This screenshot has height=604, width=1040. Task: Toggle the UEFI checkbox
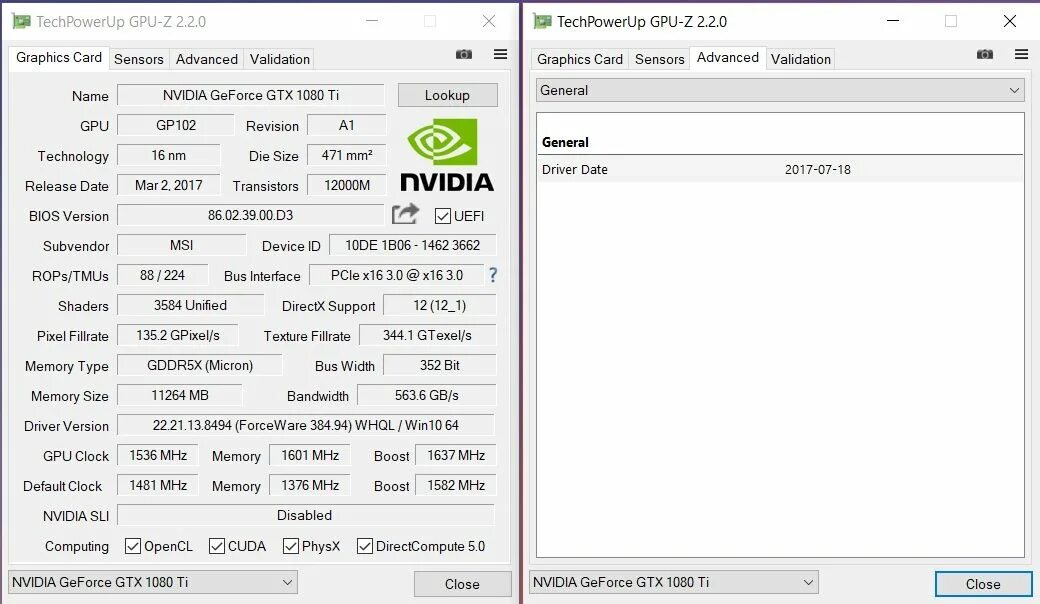pyautogui.click(x=442, y=216)
